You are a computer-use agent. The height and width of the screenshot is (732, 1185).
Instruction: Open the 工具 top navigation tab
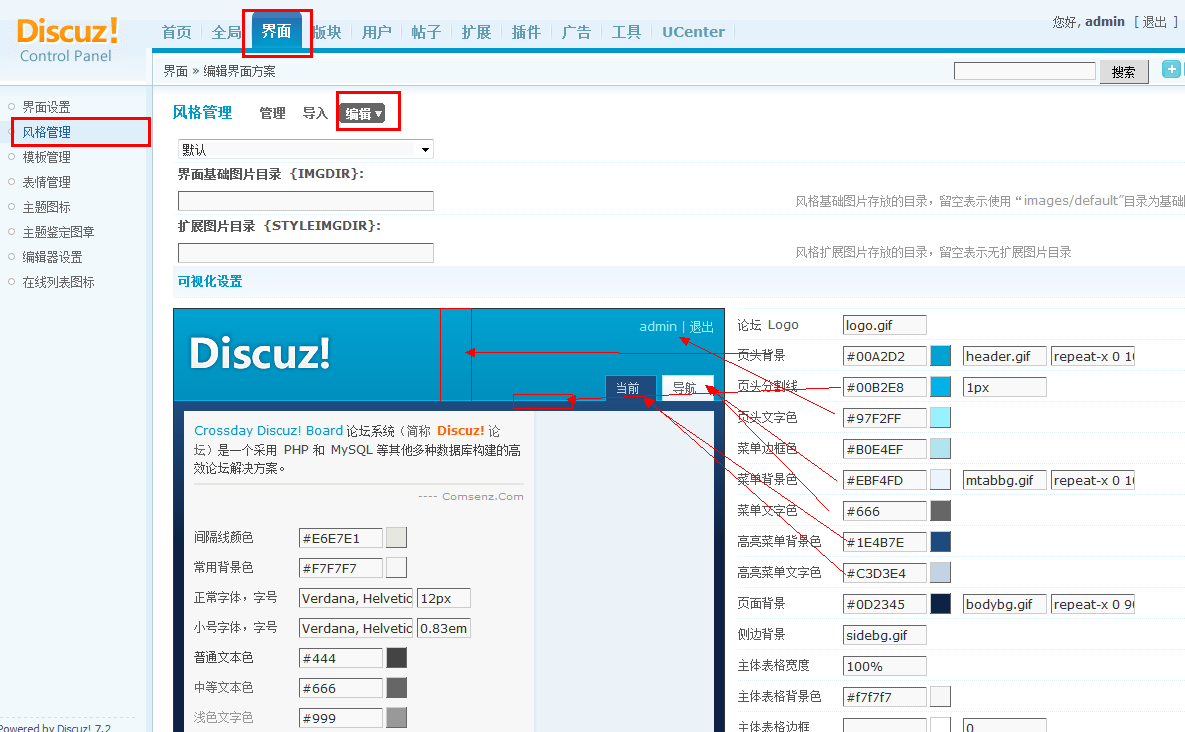coord(626,32)
